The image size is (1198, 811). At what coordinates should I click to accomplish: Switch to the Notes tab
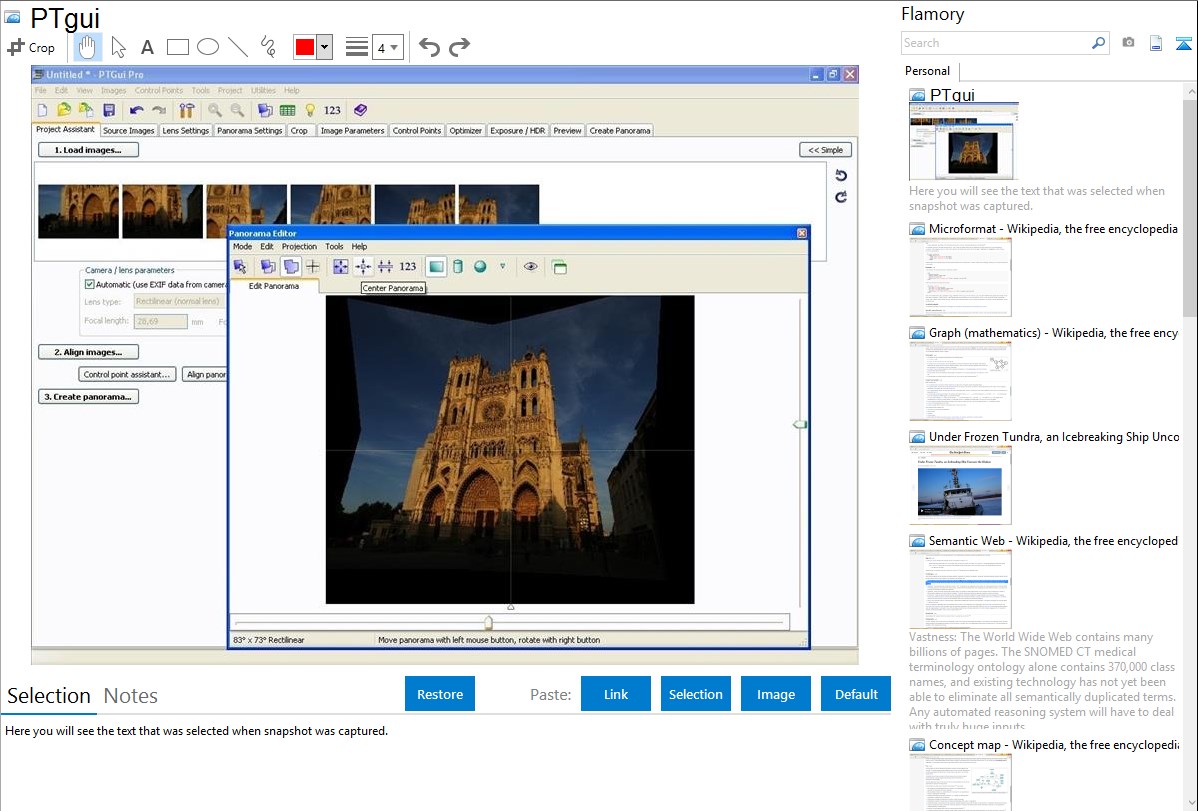(x=131, y=696)
